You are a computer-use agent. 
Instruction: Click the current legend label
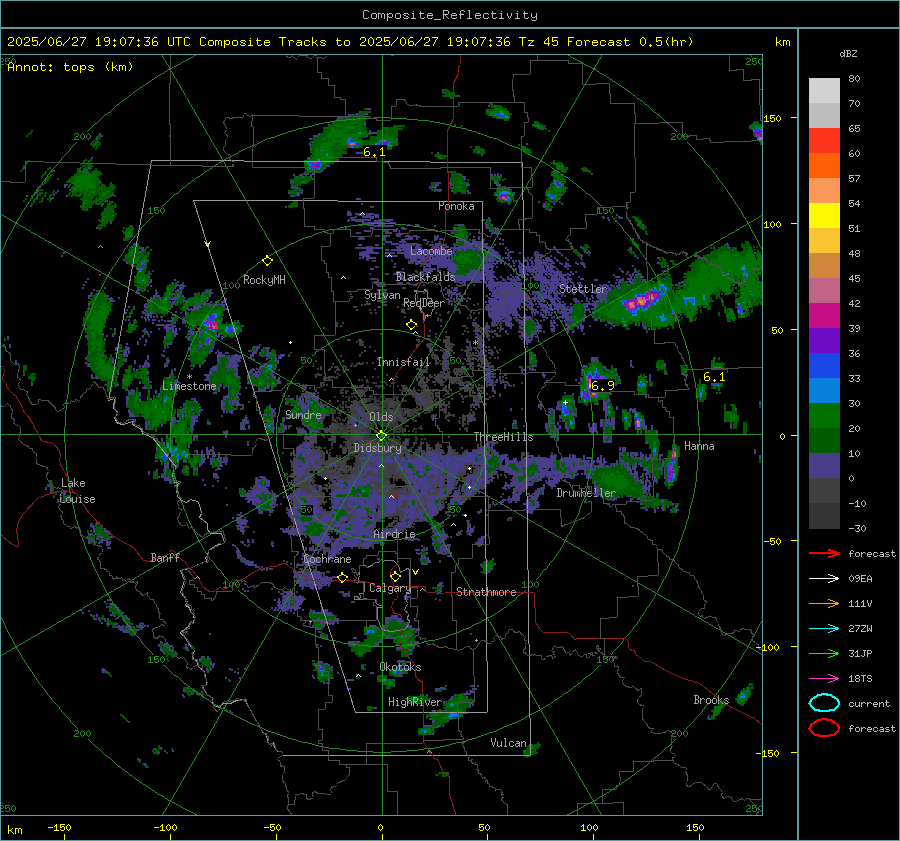(x=868, y=703)
